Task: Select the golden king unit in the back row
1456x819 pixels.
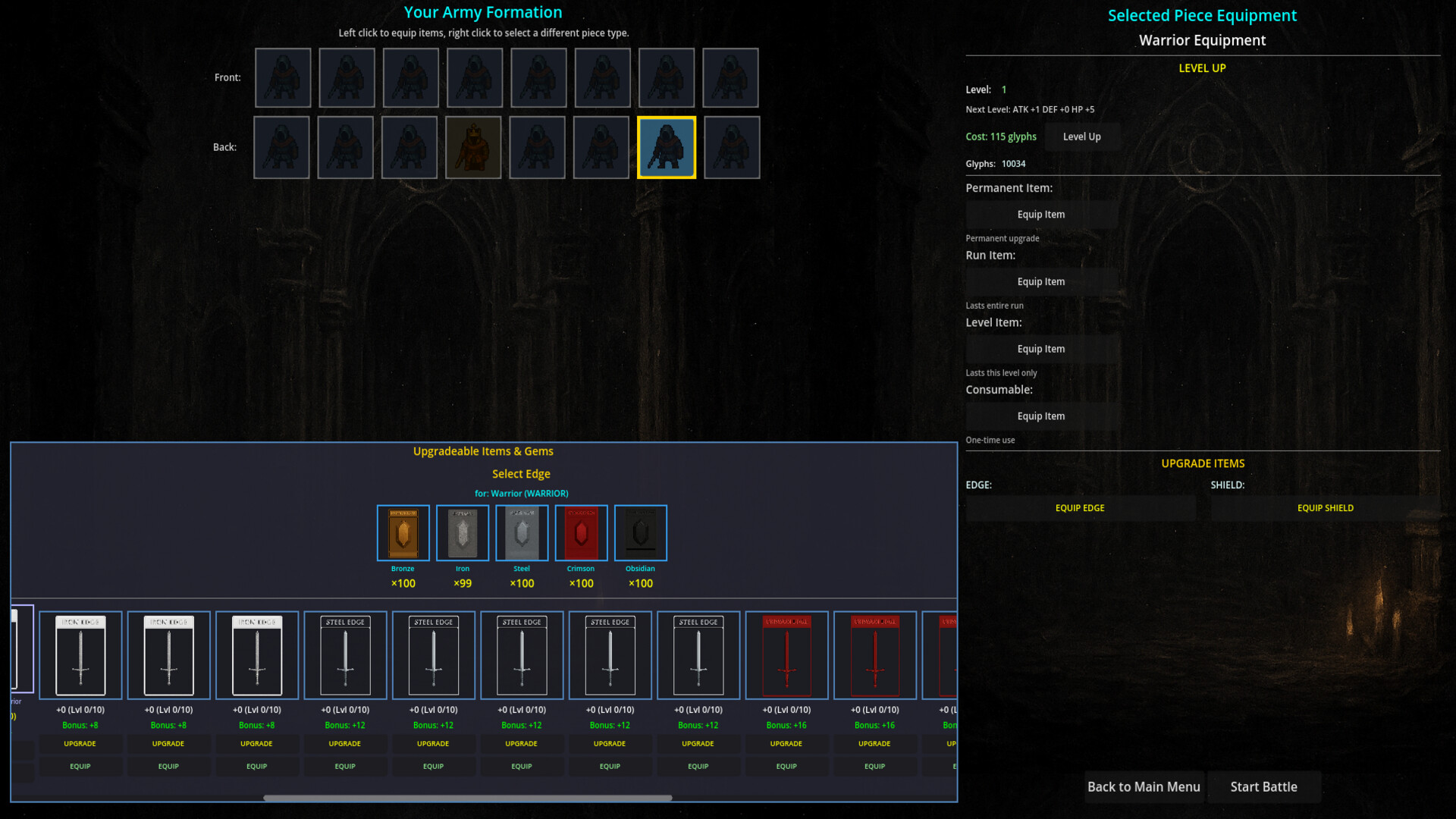Action: pos(473,146)
